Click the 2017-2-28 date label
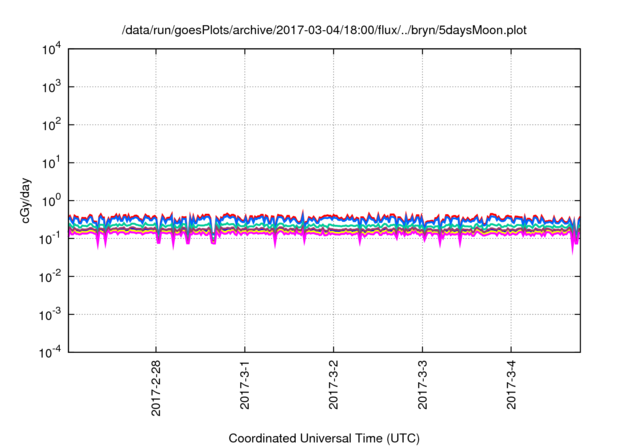The height and width of the screenshot is (448, 640). click(156, 388)
